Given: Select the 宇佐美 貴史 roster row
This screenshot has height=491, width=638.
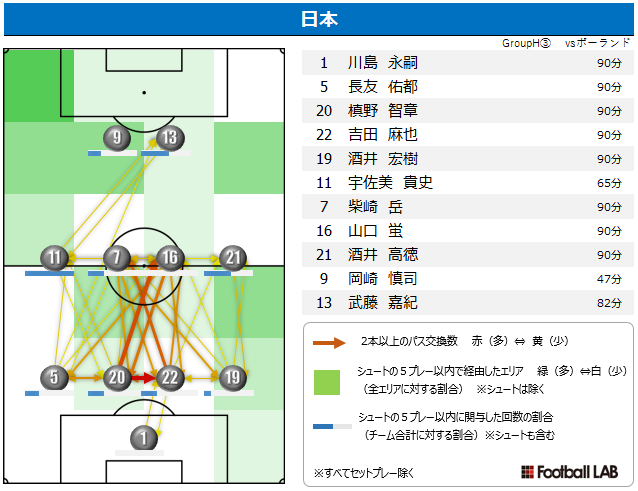Looking at the screenshot, I should coord(468,183).
